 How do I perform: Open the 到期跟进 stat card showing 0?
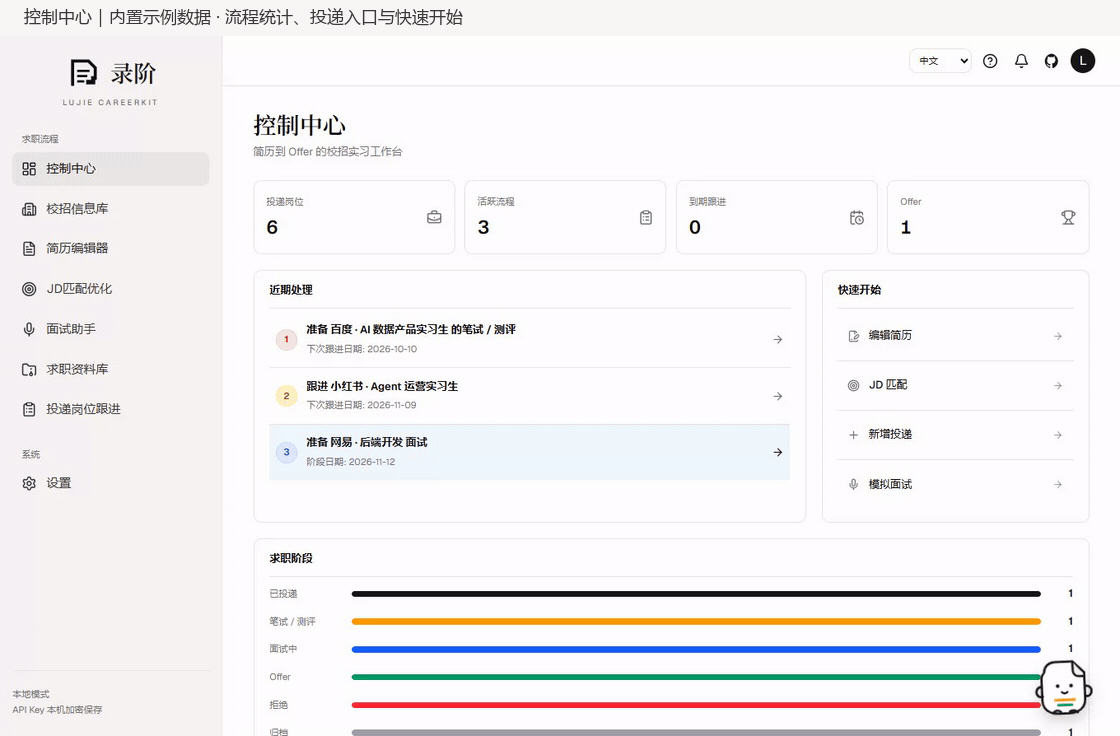(x=776, y=217)
